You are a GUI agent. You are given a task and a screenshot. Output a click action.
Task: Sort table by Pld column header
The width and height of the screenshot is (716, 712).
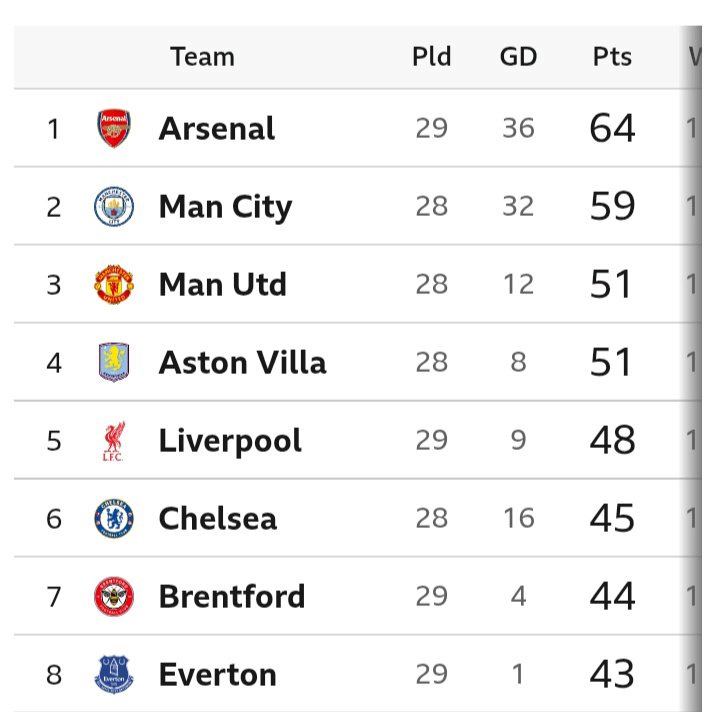(431, 57)
